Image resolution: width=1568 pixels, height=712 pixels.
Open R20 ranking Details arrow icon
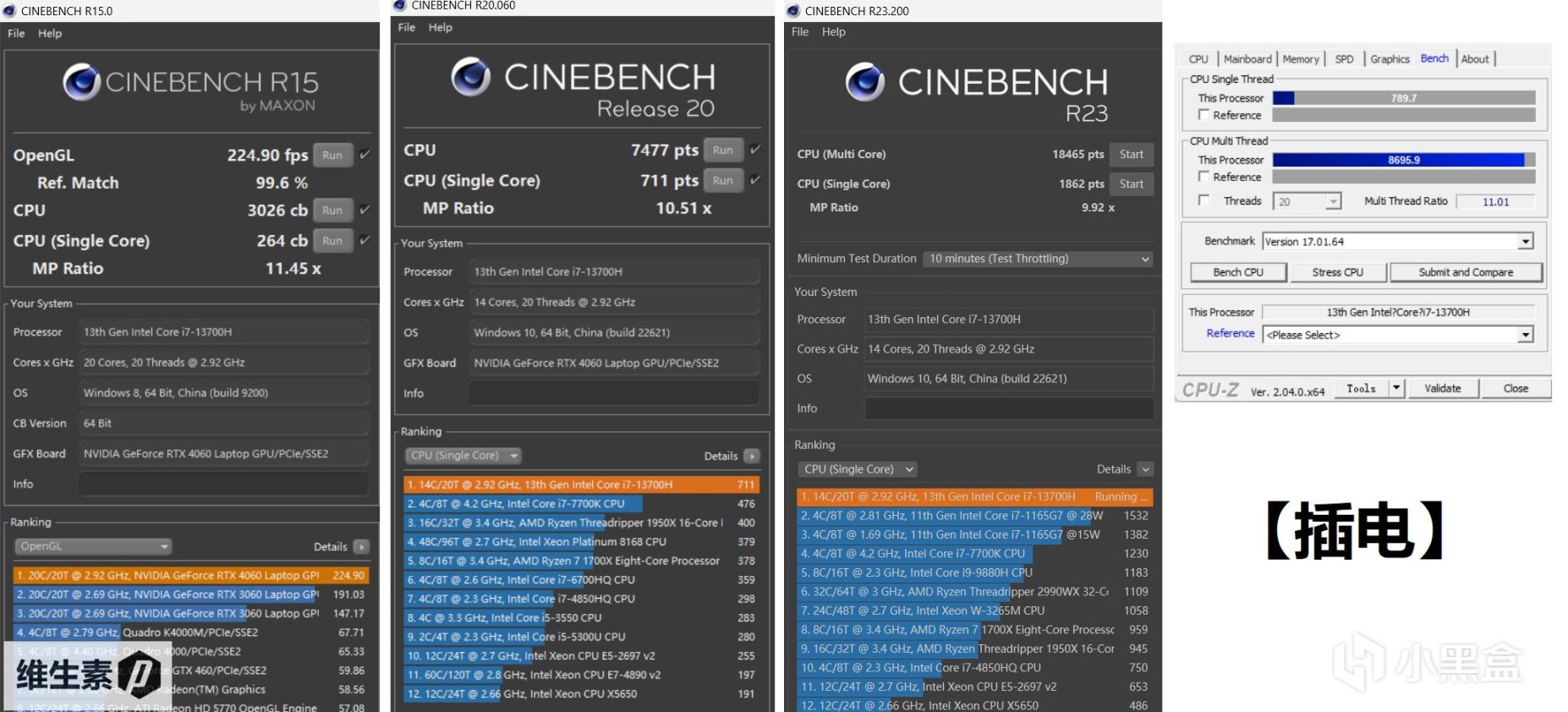pyautogui.click(x=752, y=456)
